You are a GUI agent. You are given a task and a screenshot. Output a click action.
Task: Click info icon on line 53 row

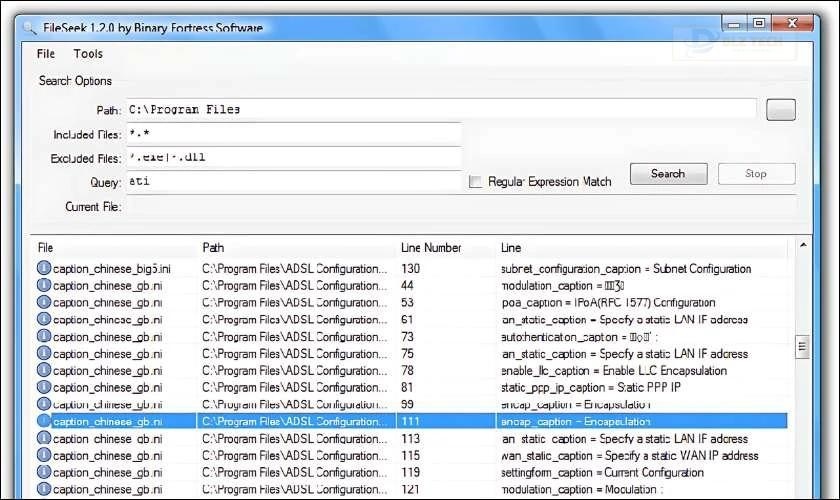[43, 302]
